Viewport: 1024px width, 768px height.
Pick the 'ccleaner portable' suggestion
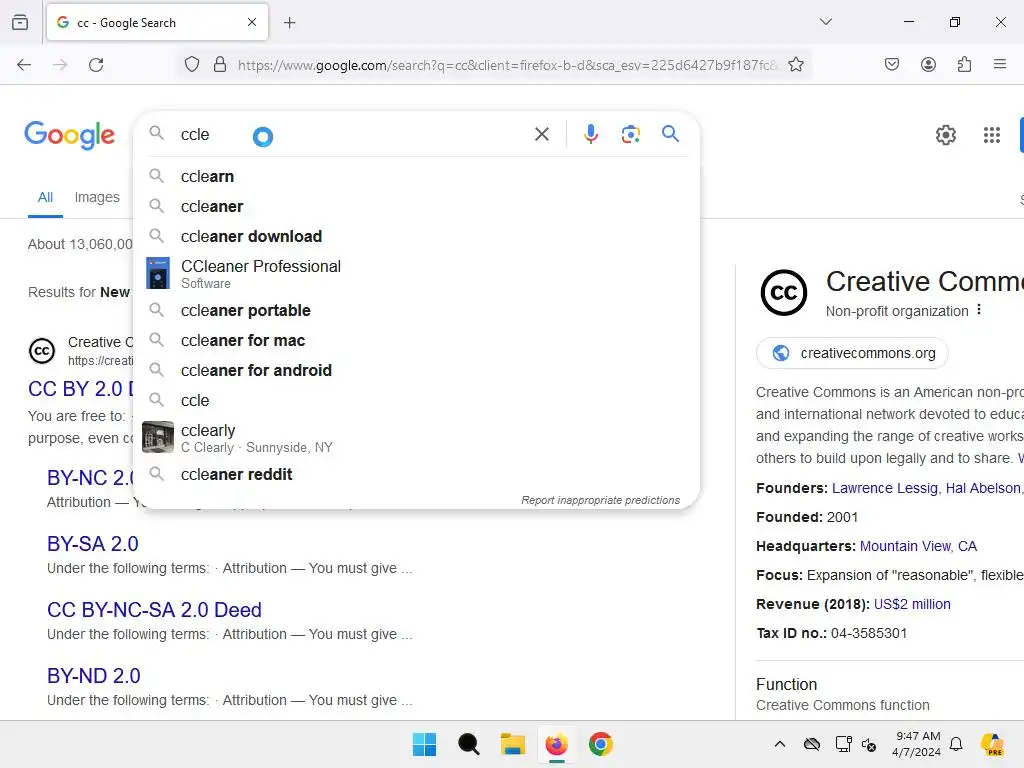417,310
